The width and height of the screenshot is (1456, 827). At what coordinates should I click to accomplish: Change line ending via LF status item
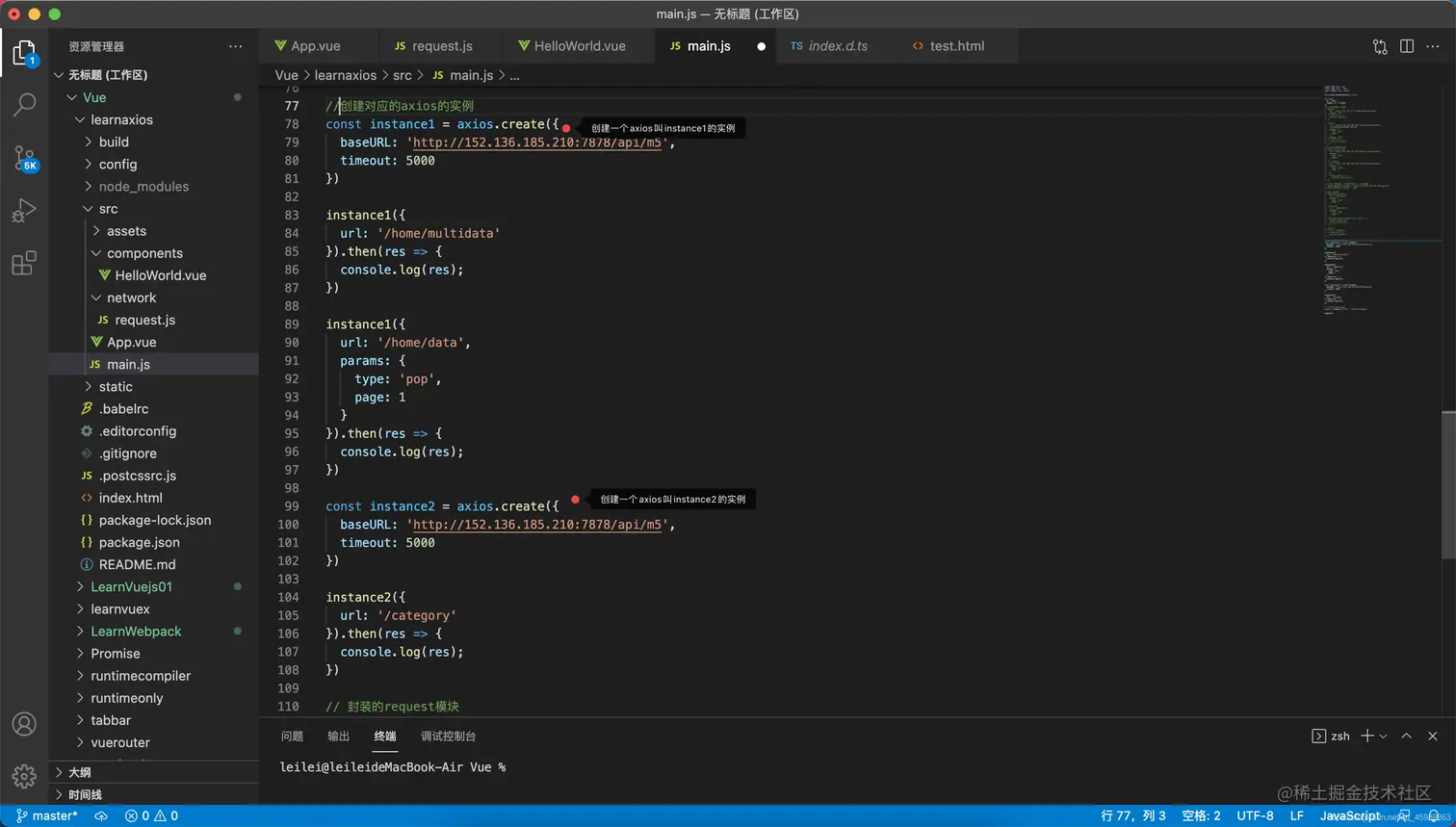pyautogui.click(x=1297, y=815)
